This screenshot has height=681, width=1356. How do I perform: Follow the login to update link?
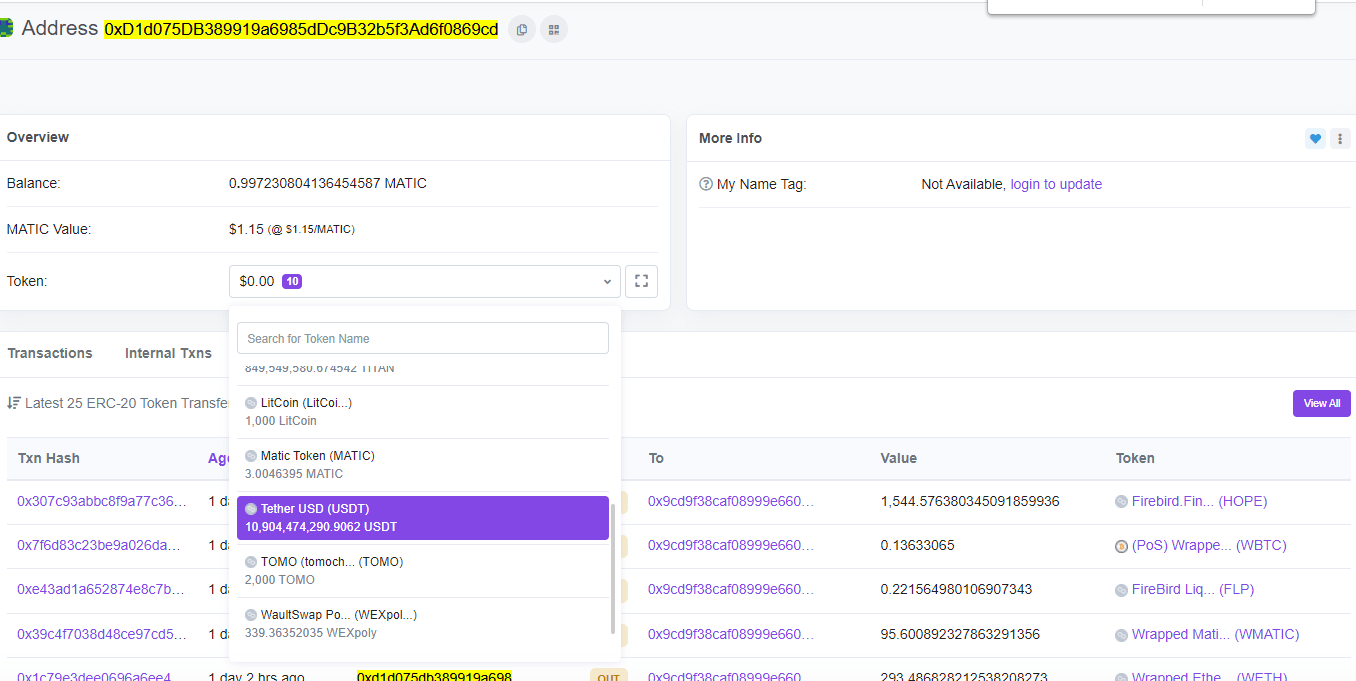tap(1056, 184)
